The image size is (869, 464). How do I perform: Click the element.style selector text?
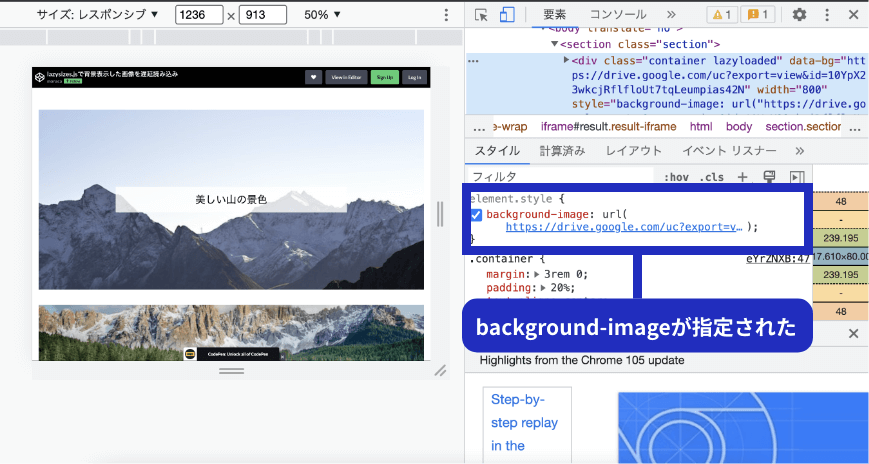click(510, 198)
